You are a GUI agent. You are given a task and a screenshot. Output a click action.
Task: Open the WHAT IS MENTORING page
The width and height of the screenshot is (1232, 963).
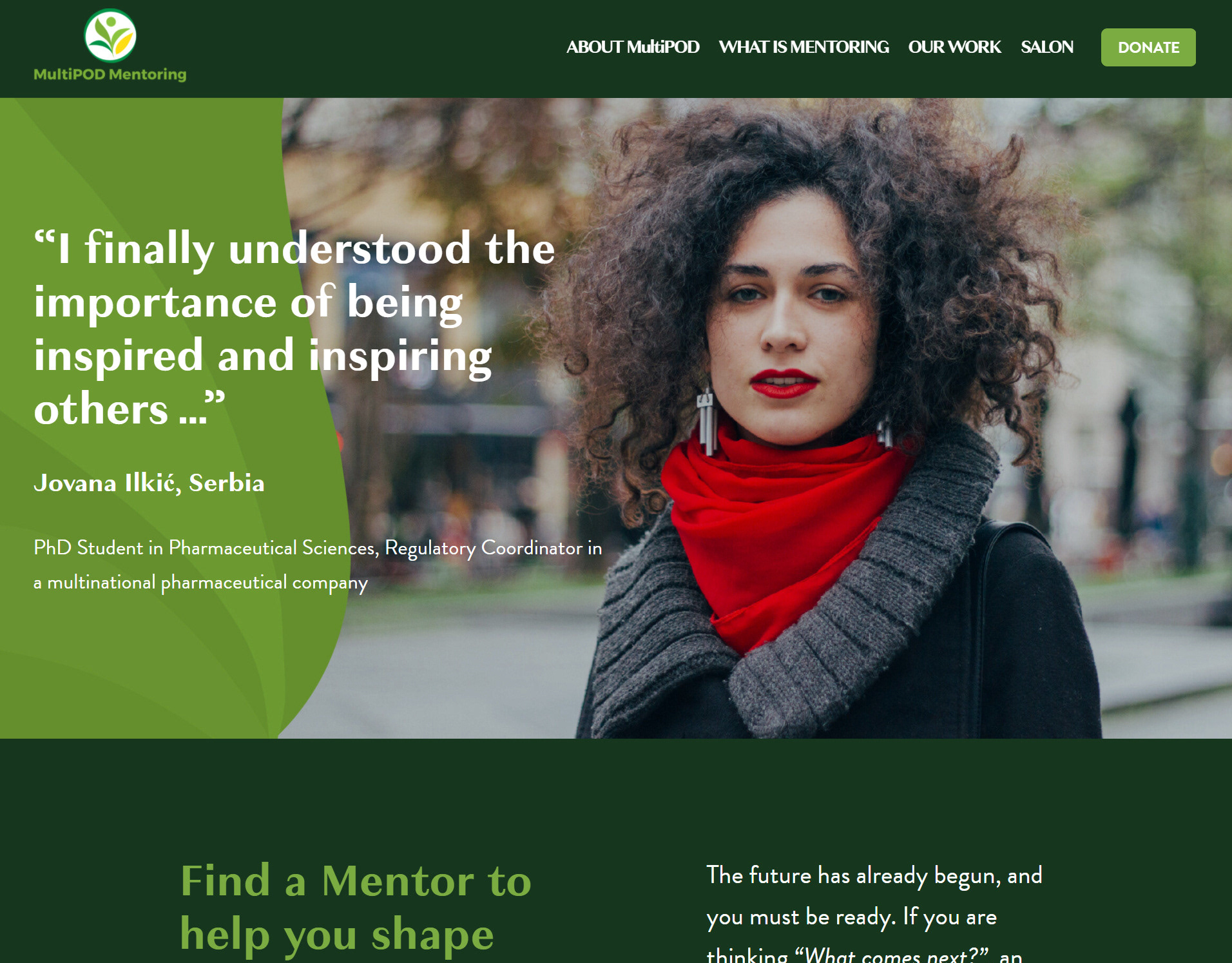[x=804, y=47]
